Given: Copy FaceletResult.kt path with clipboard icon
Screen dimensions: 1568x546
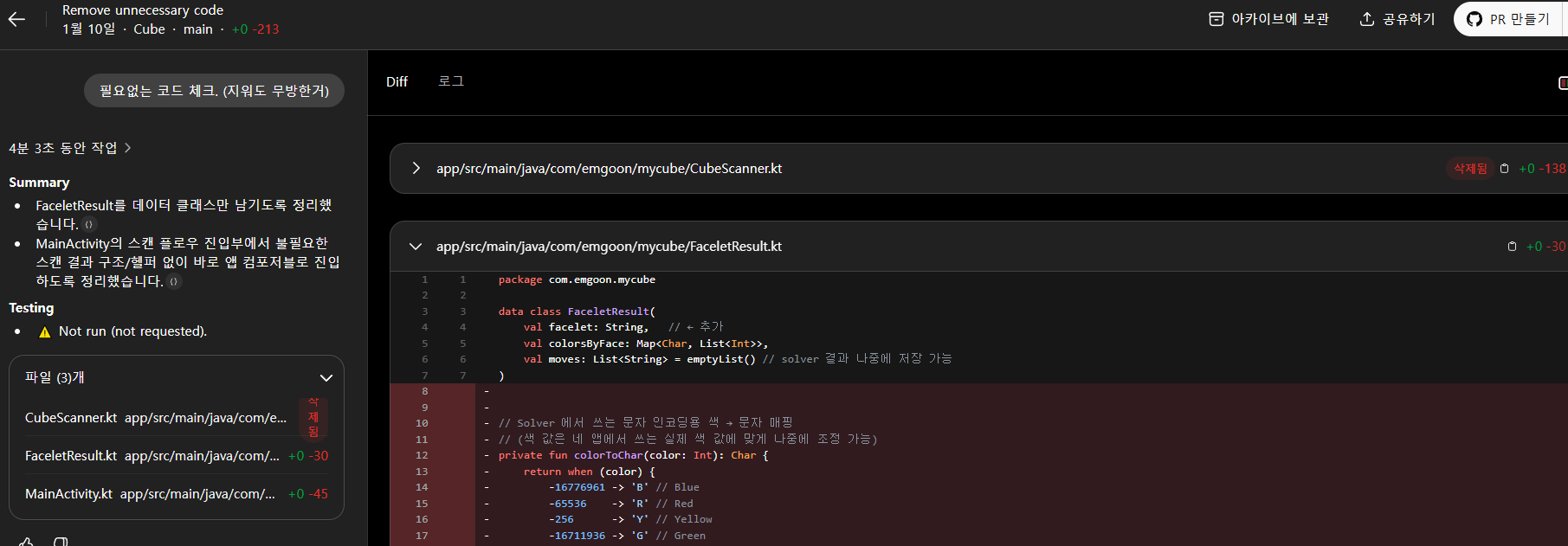Looking at the screenshot, I should 1512,247.
